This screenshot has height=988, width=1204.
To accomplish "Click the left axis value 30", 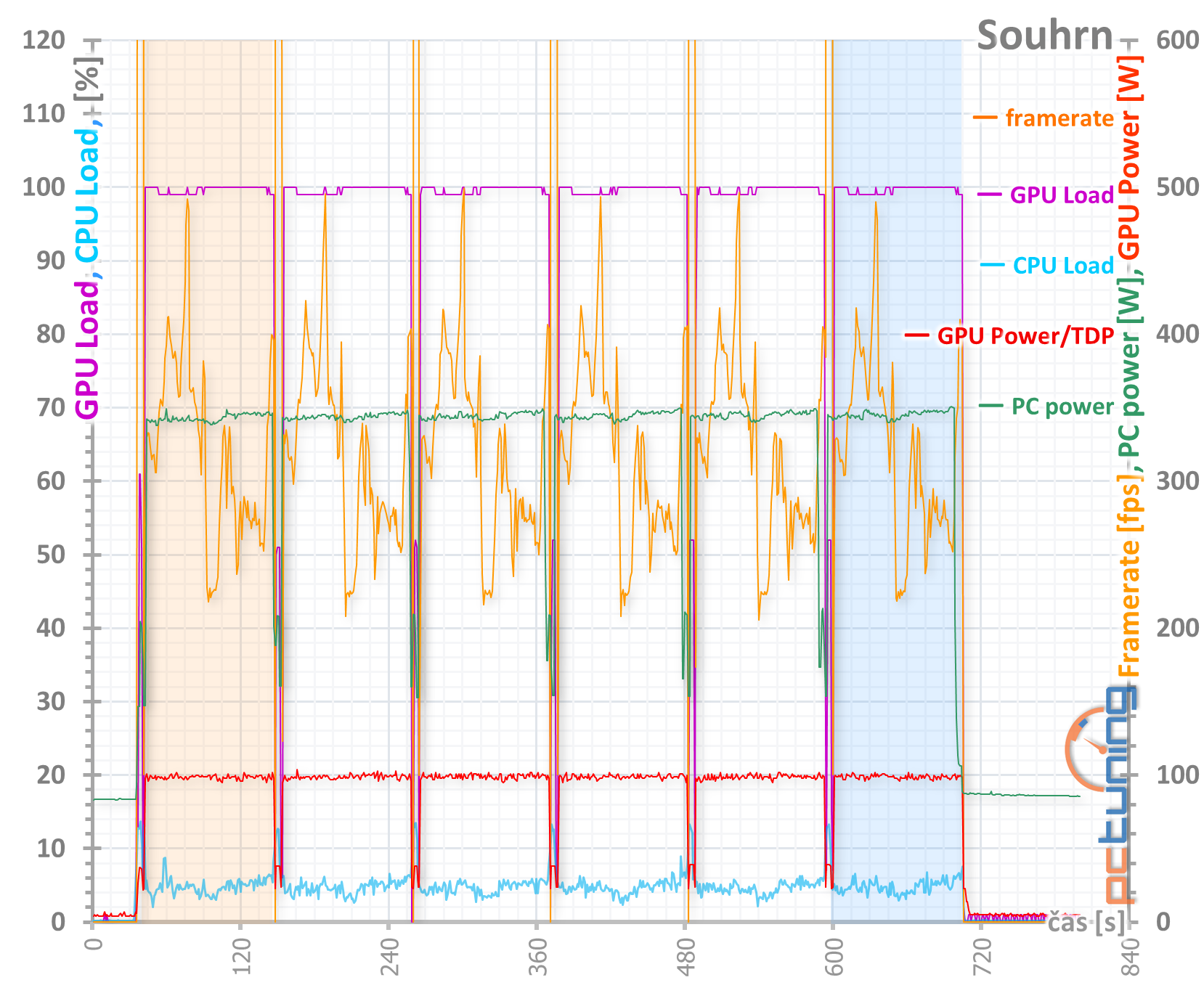I will click(x=51, y=701).
